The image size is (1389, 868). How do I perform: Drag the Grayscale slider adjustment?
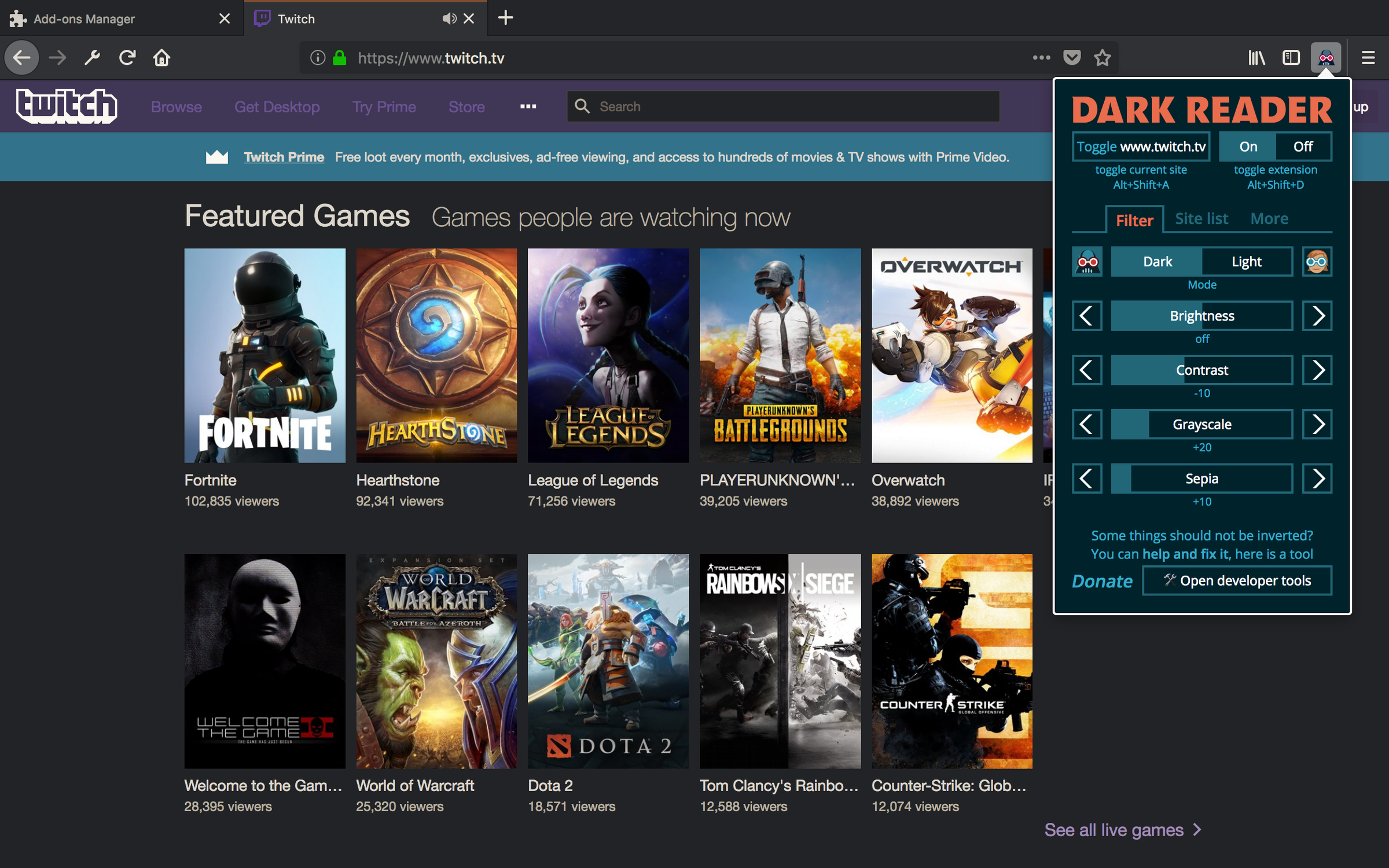(x=1201, y=423)
